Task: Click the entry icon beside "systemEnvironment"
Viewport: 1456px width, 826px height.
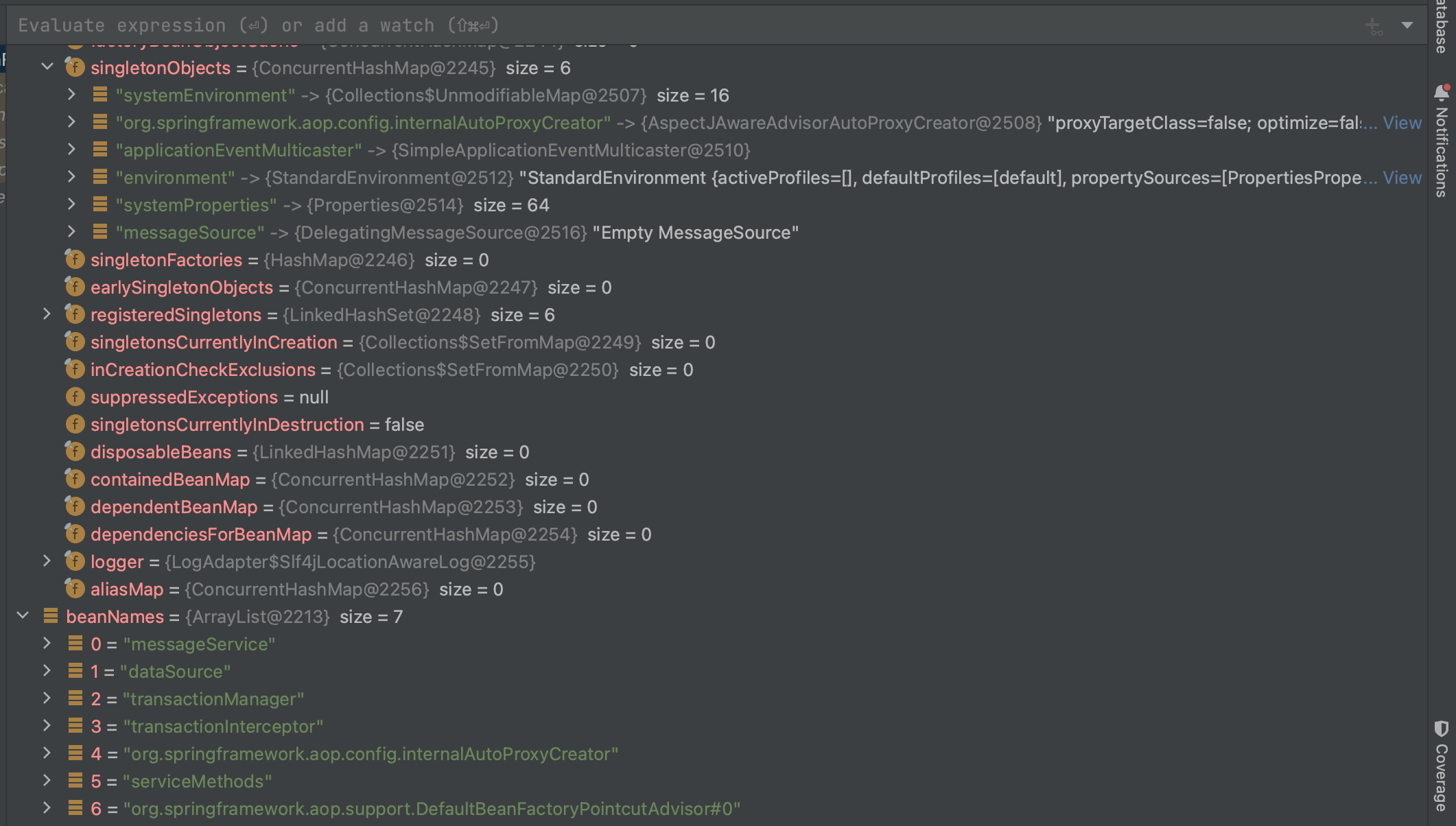Action: point(100,95)
